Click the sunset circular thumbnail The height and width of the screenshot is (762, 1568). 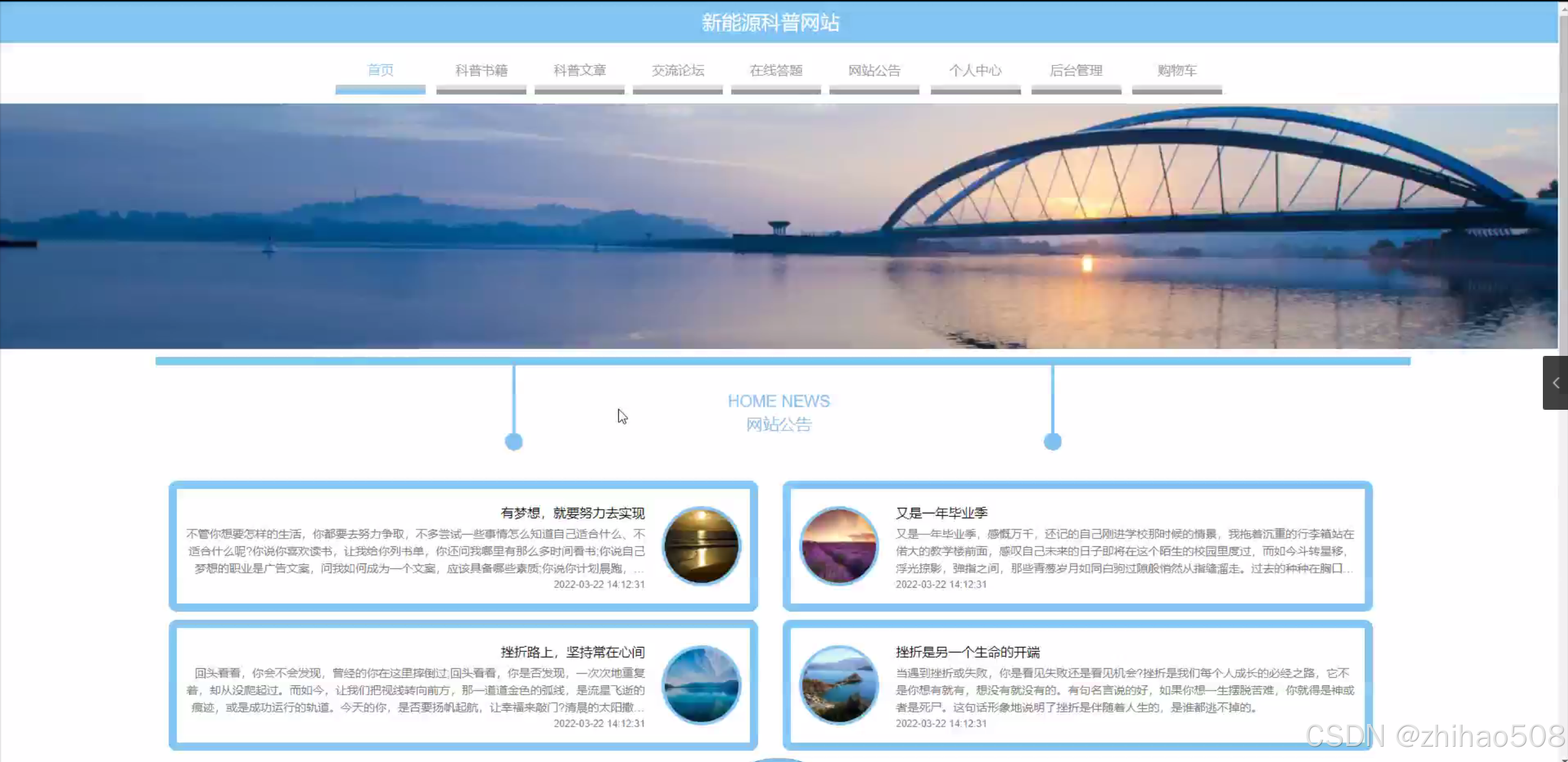coord(702,545)
